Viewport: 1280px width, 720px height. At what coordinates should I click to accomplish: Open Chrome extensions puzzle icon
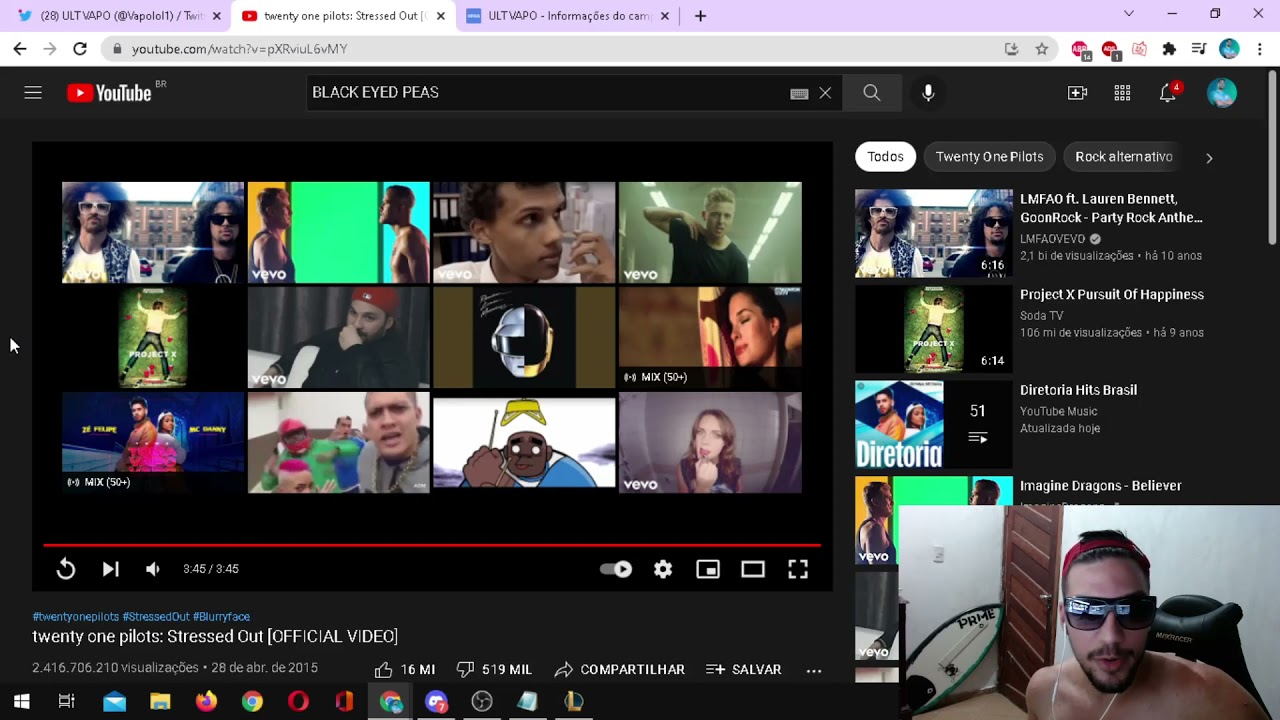1169,49
